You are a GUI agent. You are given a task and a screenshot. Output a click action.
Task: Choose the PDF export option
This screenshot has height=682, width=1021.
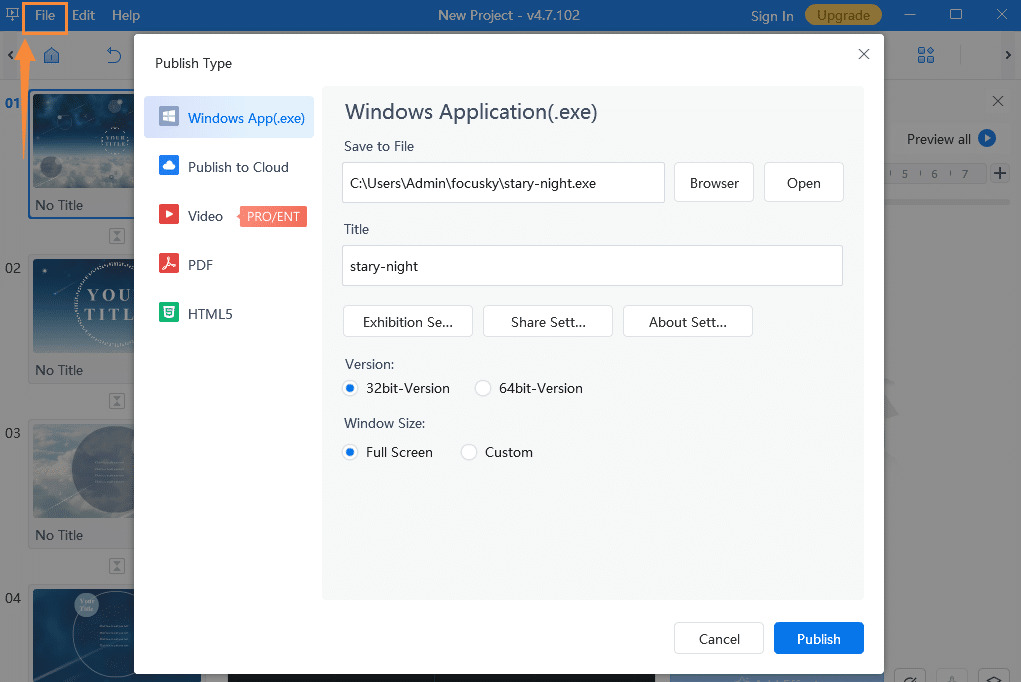169,264
